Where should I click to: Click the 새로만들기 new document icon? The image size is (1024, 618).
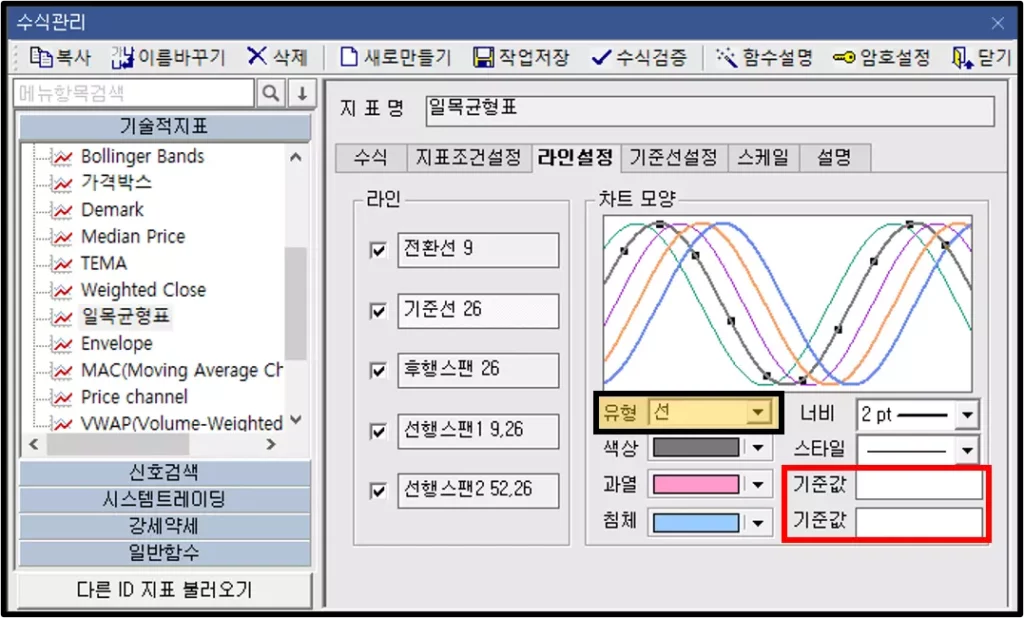click(349, 57)
